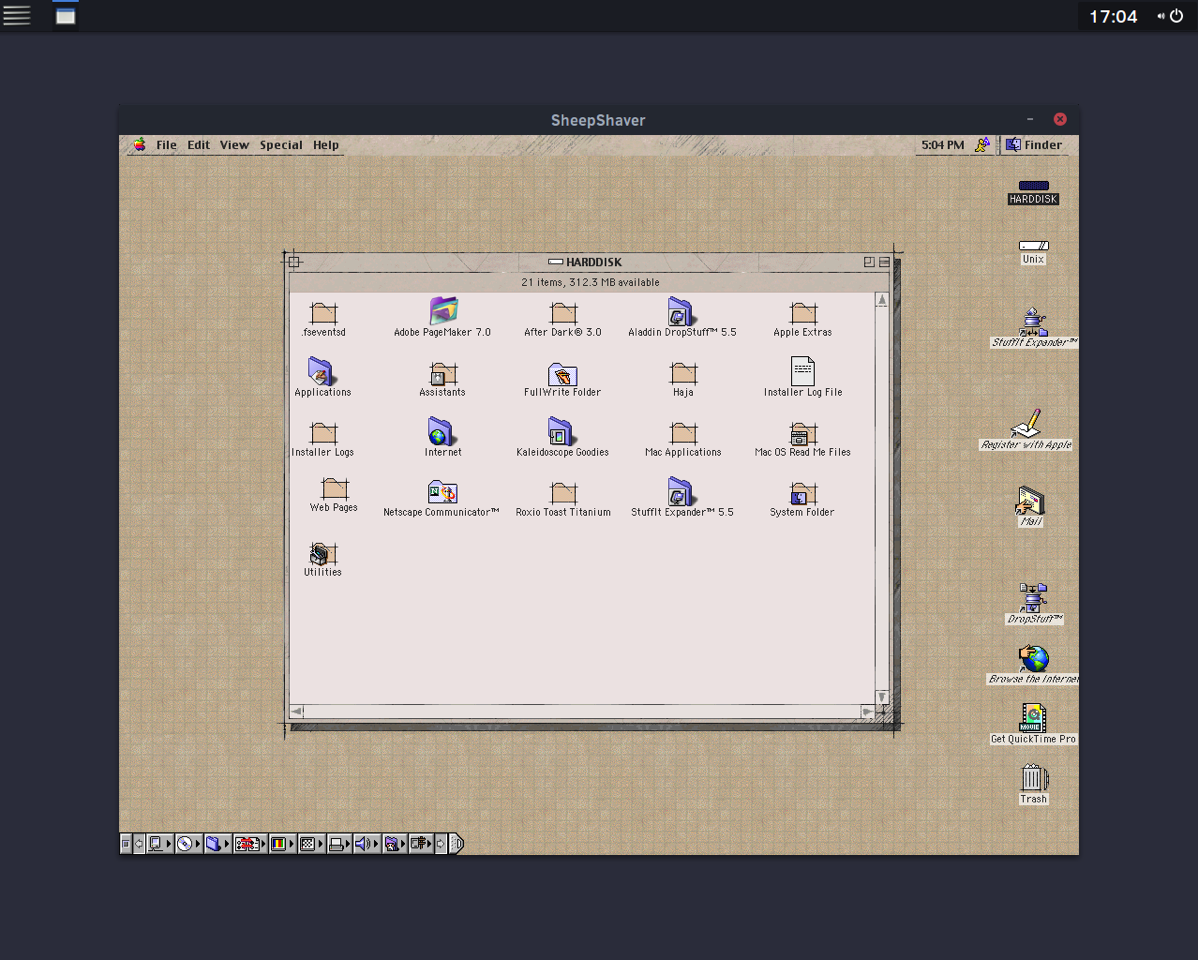Open the printer selector strip module

tap(339, 843)
